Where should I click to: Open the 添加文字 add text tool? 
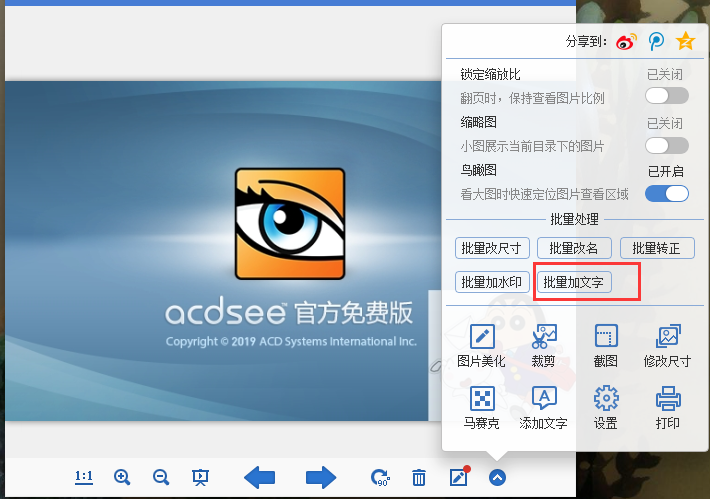pyautogui.click(x=543, y=408)
